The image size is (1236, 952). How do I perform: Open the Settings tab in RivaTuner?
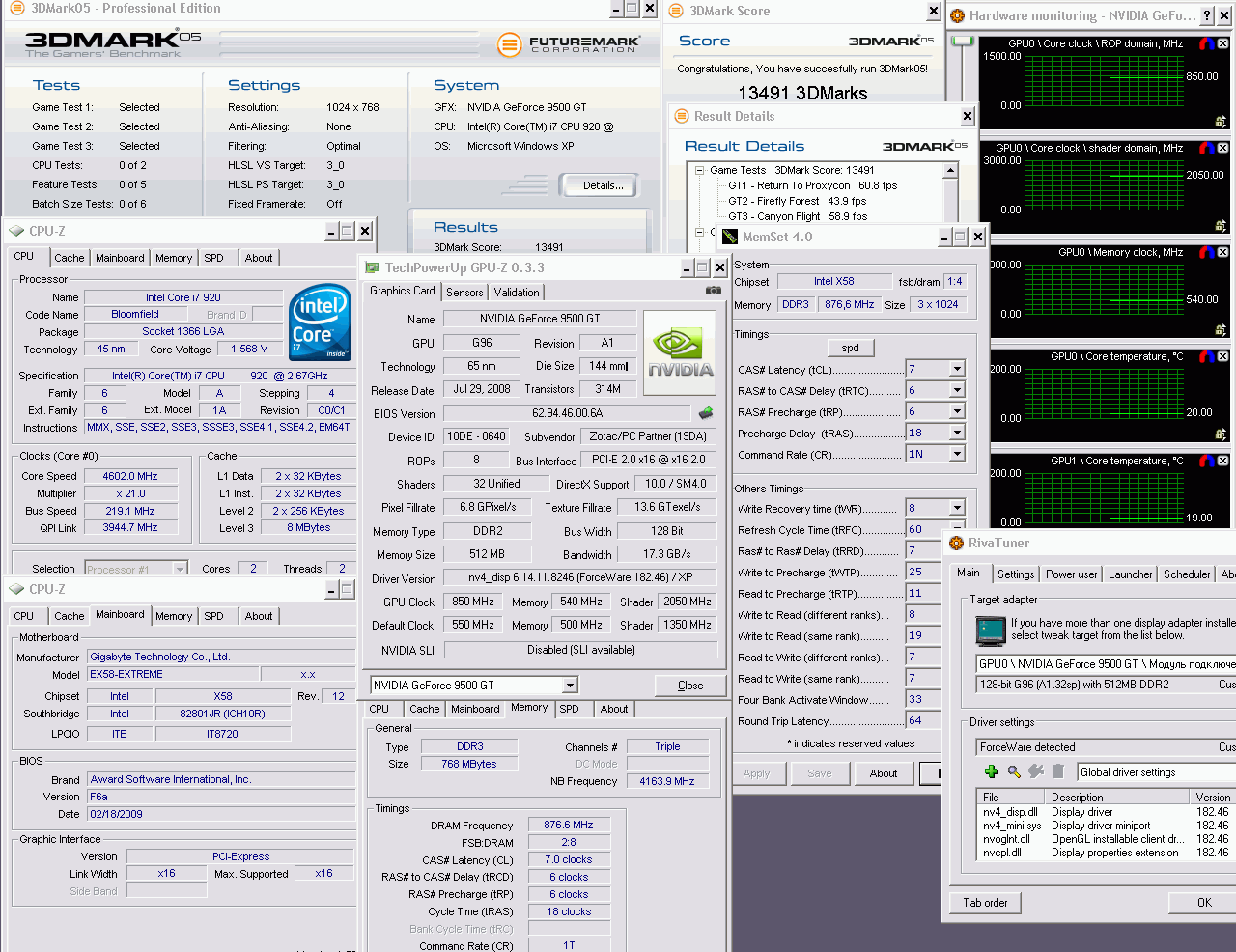[1016, 574]
